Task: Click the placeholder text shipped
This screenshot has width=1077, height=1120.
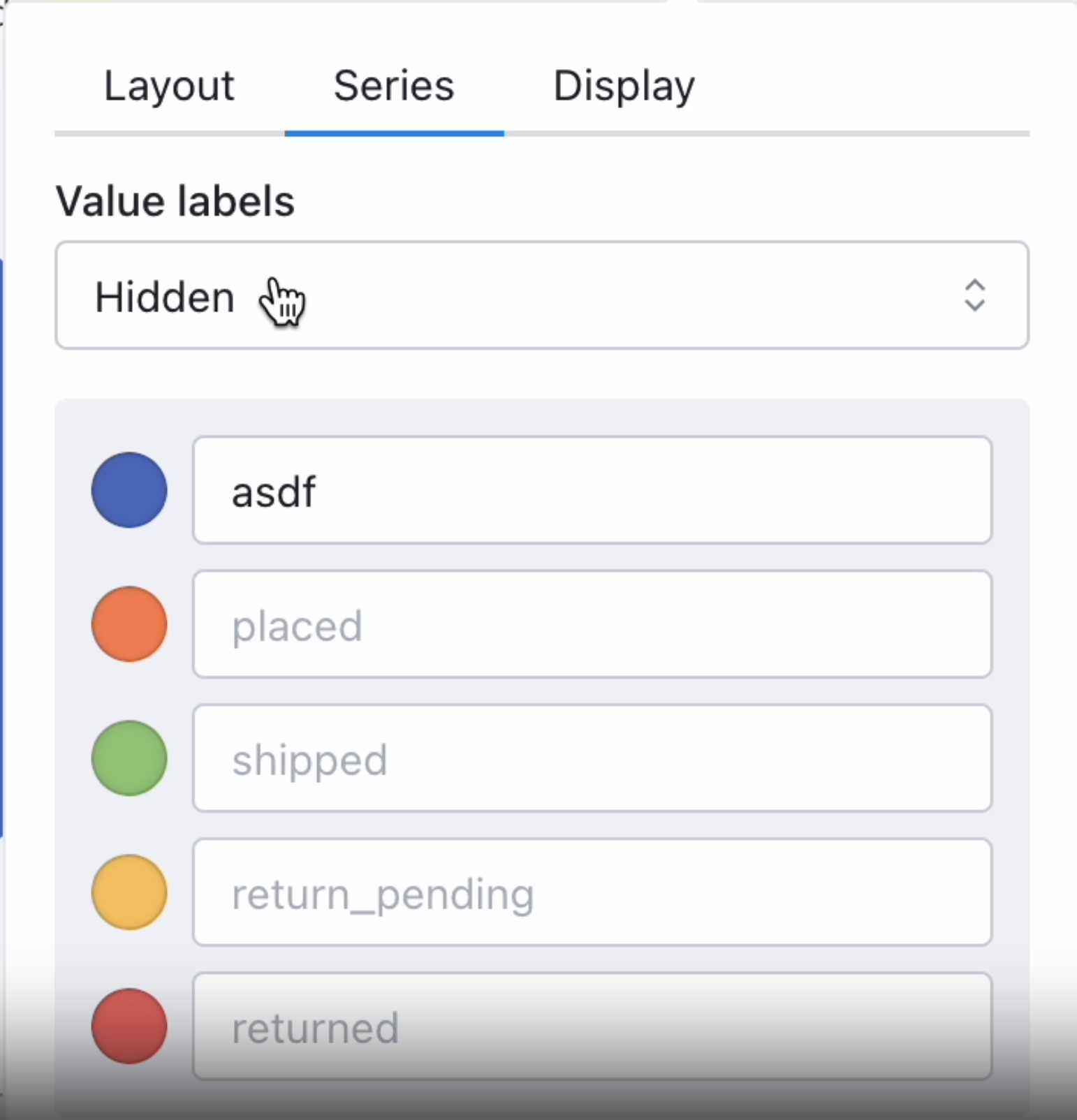Action: pos(309,760)
